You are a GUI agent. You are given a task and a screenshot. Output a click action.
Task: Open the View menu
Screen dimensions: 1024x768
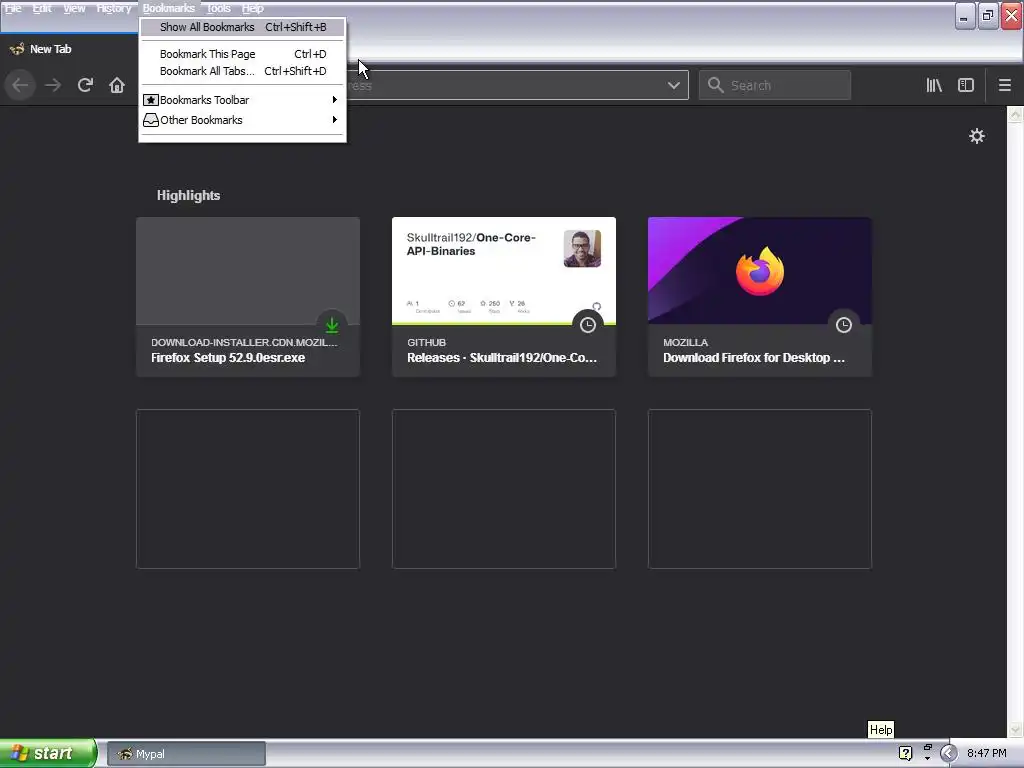(74, 8)
